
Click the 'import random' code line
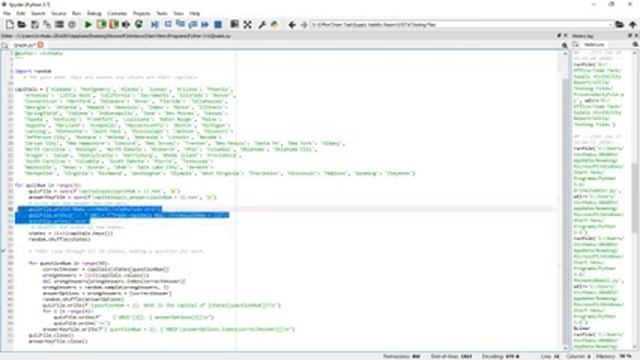coord(33,71)
